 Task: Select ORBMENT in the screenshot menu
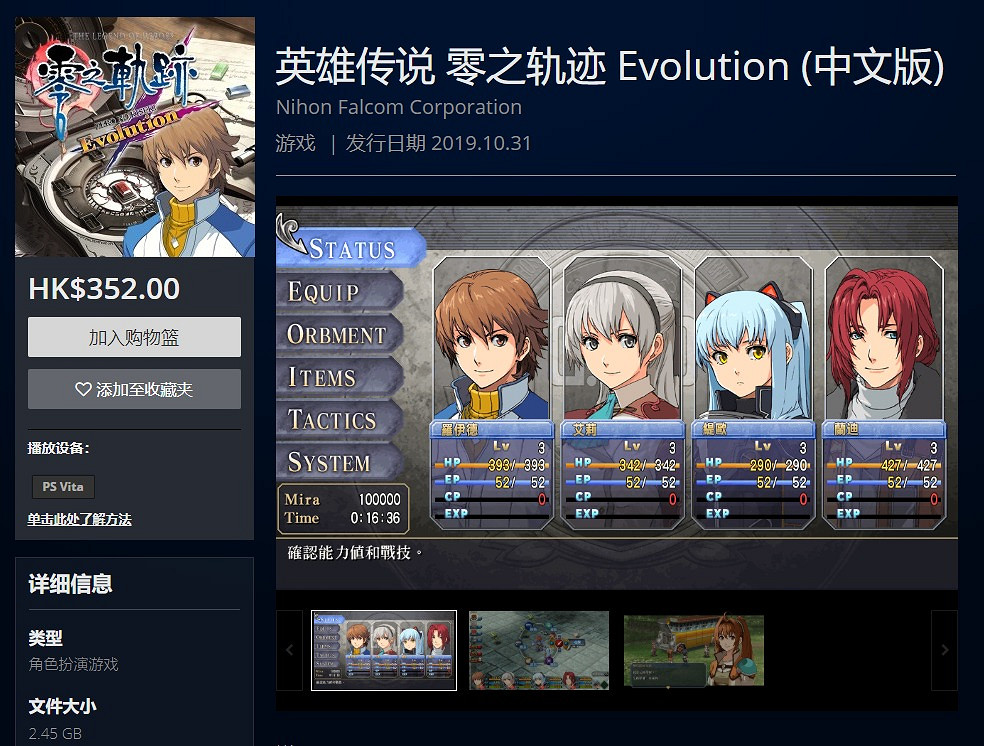click(339, 334)
